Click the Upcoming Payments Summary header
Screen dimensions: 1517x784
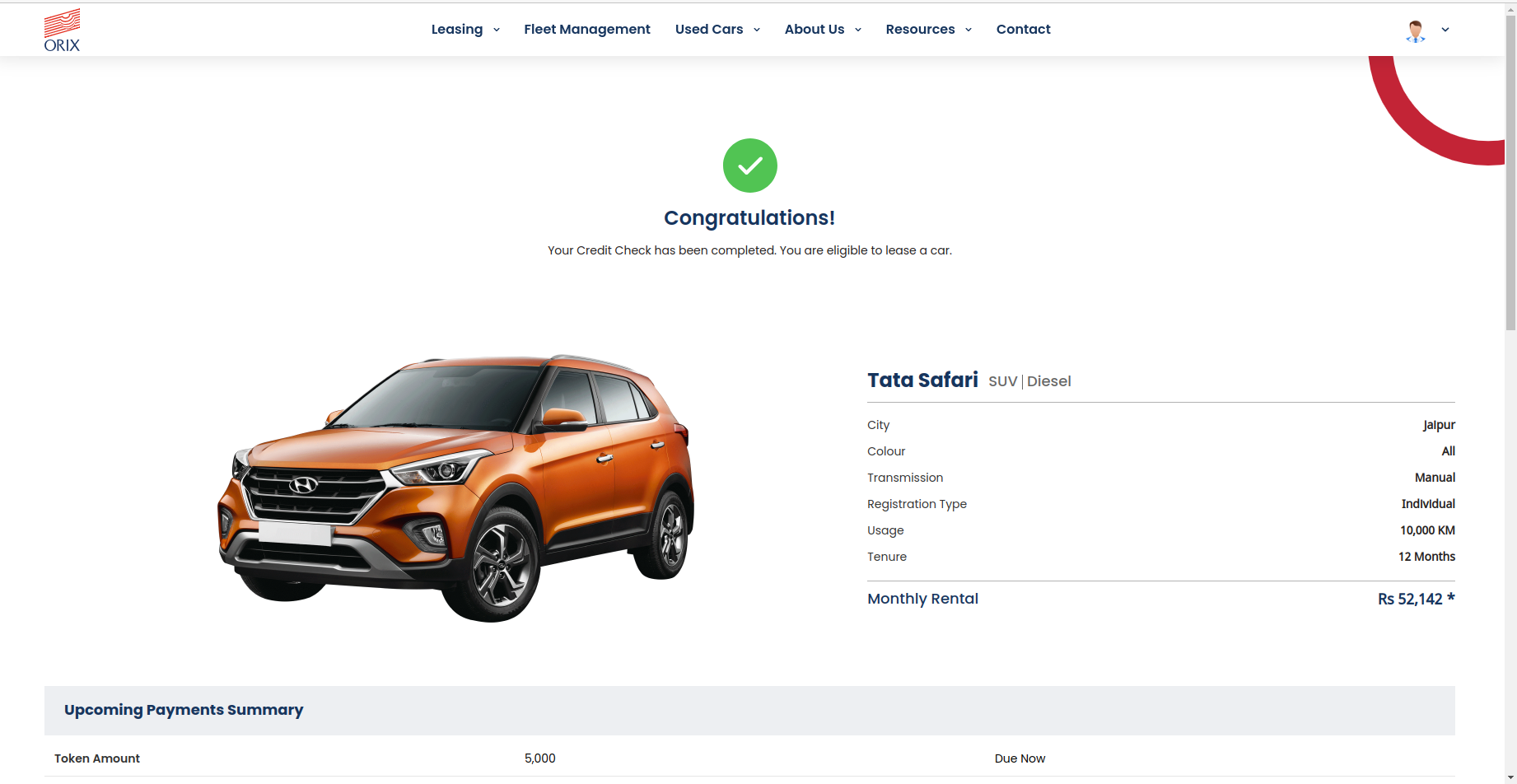[x=184, y=710]
